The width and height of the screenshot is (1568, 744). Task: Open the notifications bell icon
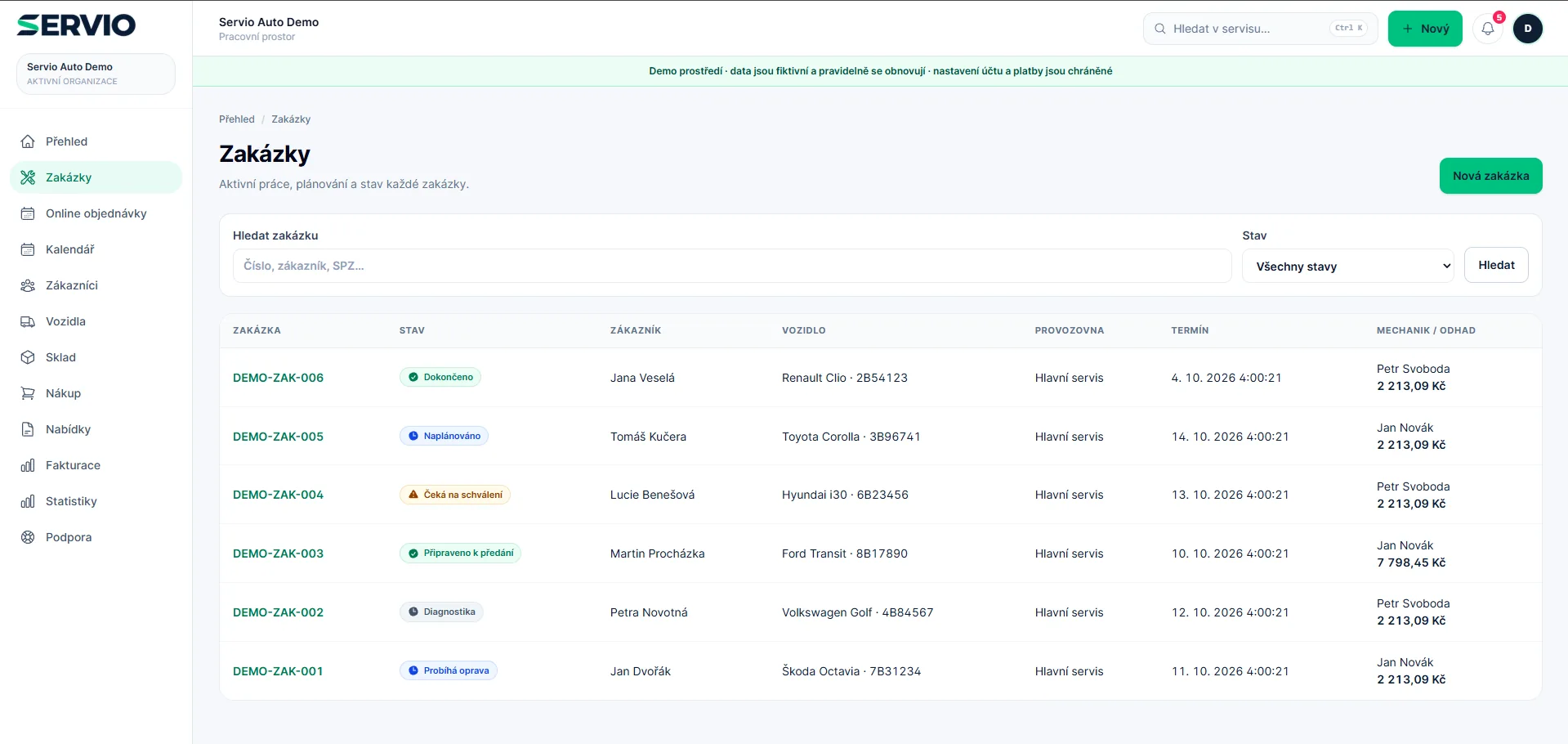(x=1488, y=29)
